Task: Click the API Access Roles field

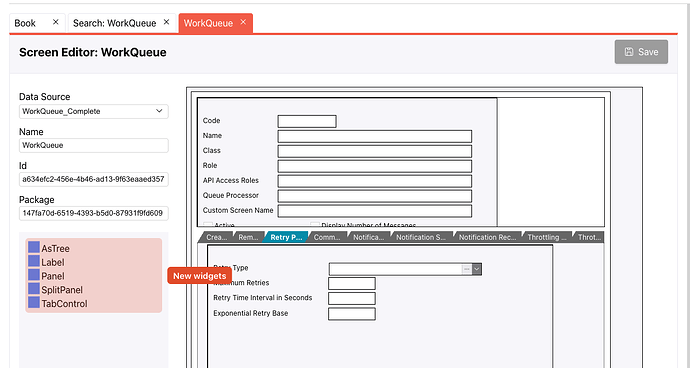Action: click(375, 181)
